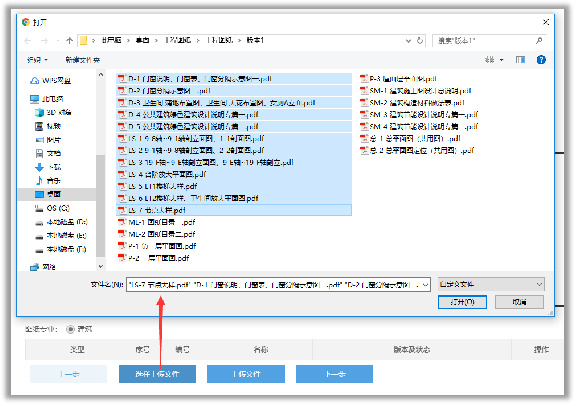Open the help question mark icon
The width and height of the screenshot is (576, 406).
coord(541,60)
